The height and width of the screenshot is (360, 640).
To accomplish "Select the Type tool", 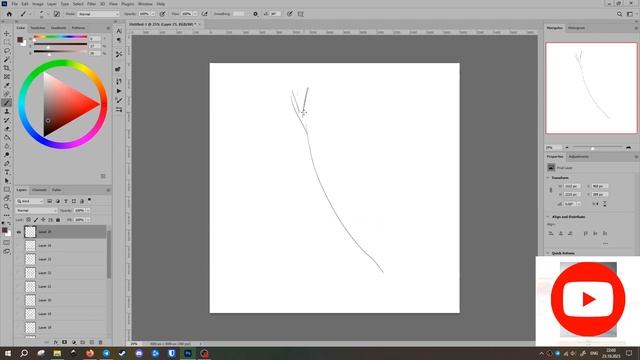I will click(x=7, y=172).
